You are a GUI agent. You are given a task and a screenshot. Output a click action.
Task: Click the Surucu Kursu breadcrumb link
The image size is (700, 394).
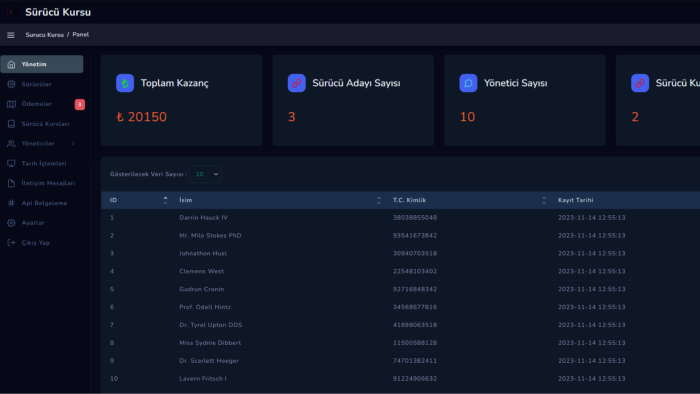(45, 35)
